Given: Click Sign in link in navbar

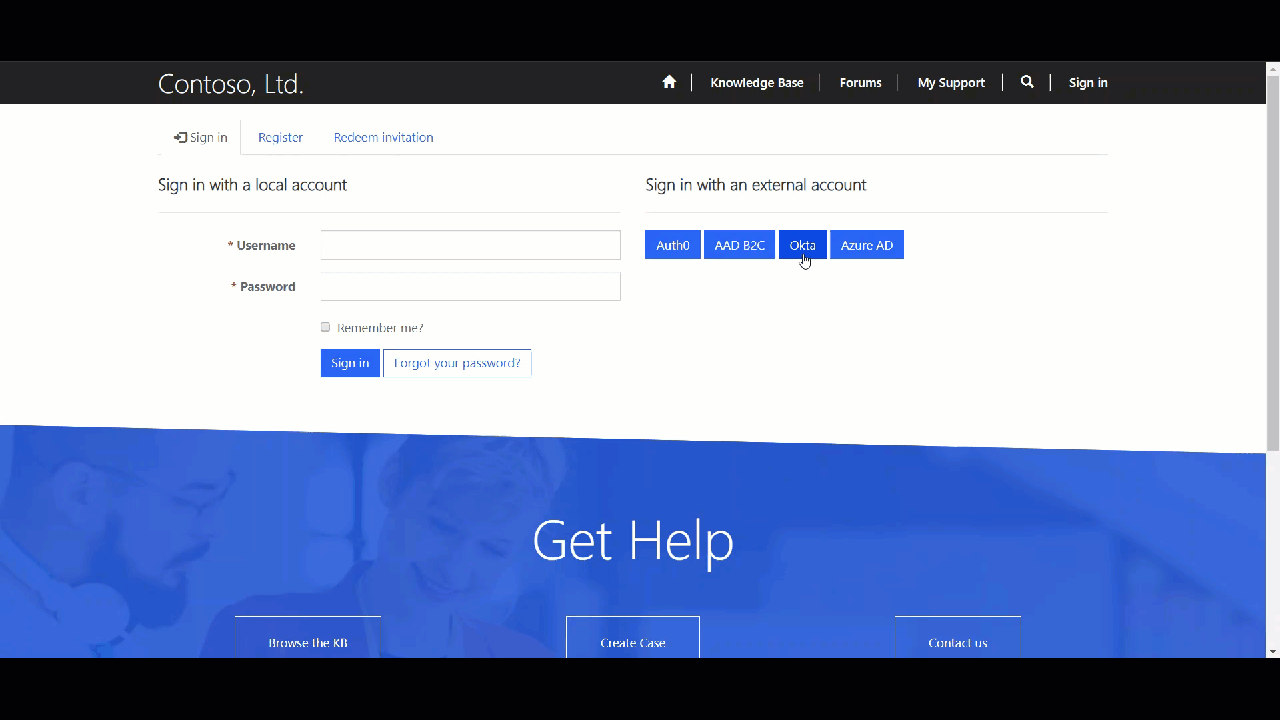Looking at the screenshot, I should click(x=1088, y=83).
